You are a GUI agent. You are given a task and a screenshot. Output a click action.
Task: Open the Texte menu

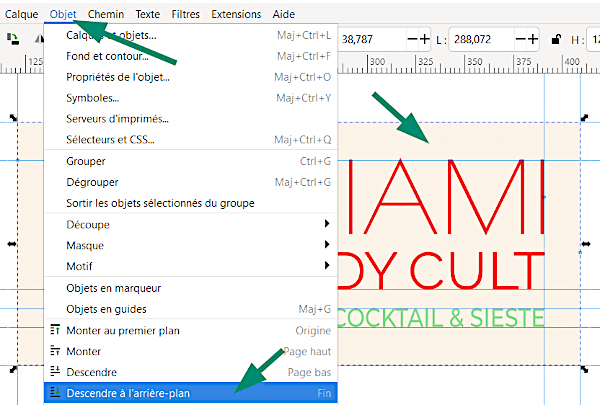(x=148, y=14)
